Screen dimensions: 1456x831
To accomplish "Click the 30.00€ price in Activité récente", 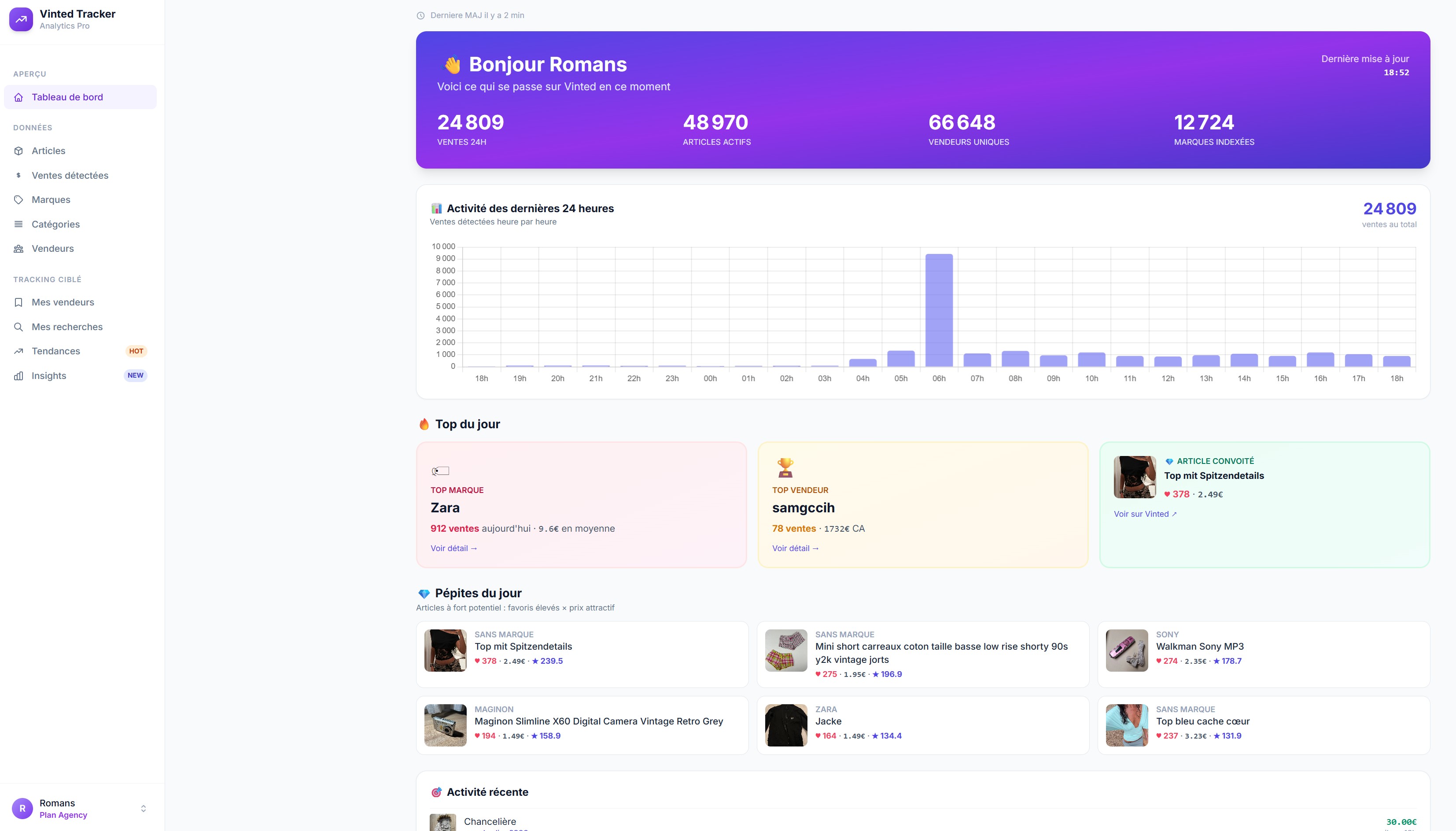I will point(1401,822).
